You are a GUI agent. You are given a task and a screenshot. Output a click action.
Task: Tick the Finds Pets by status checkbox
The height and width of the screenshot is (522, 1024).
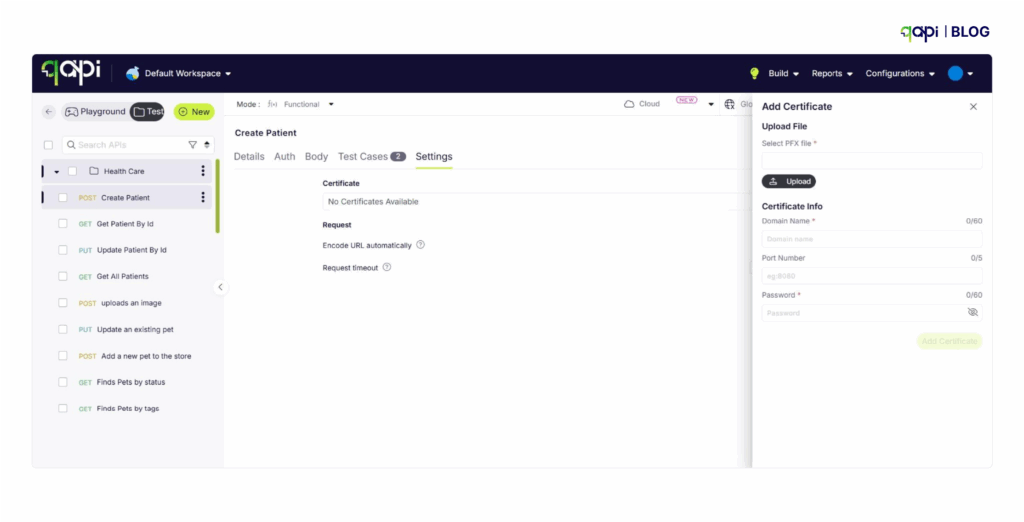pos(63,383)
